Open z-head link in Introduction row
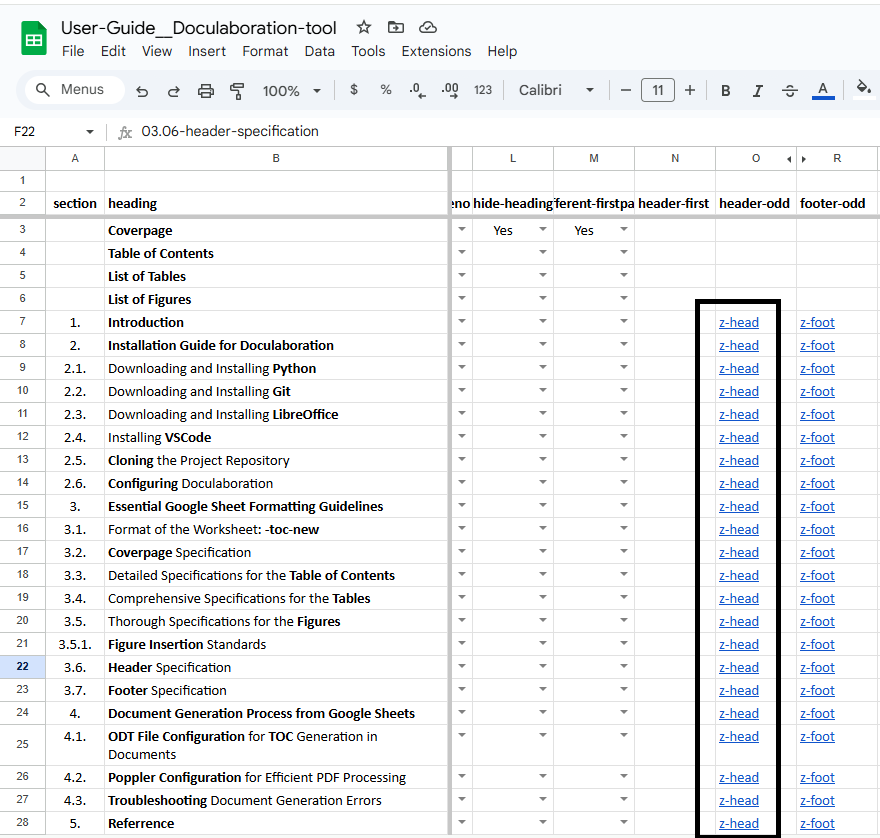Screen dimensions: 880x838 [x=739, y=323]
